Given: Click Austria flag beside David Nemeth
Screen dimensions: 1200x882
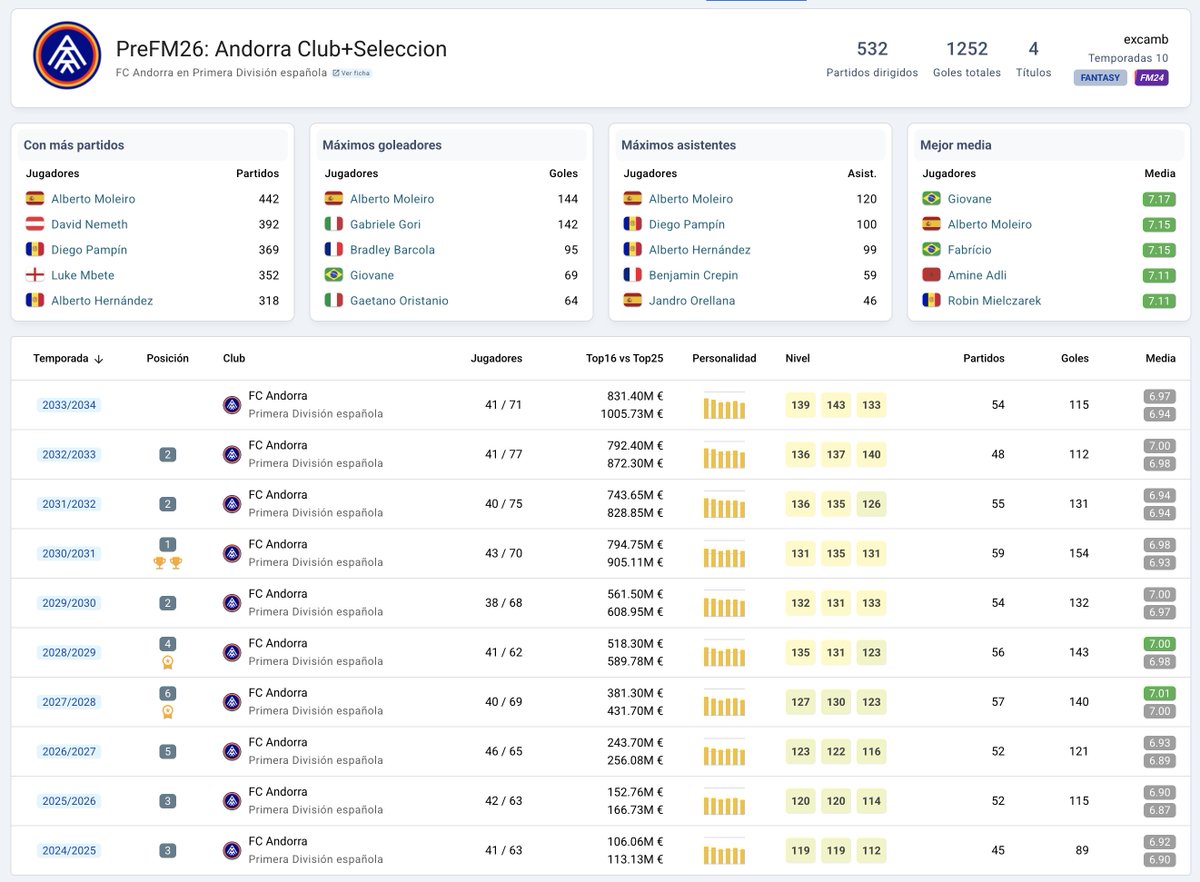Looking at the screenshot, I should [x=35, y=224].
